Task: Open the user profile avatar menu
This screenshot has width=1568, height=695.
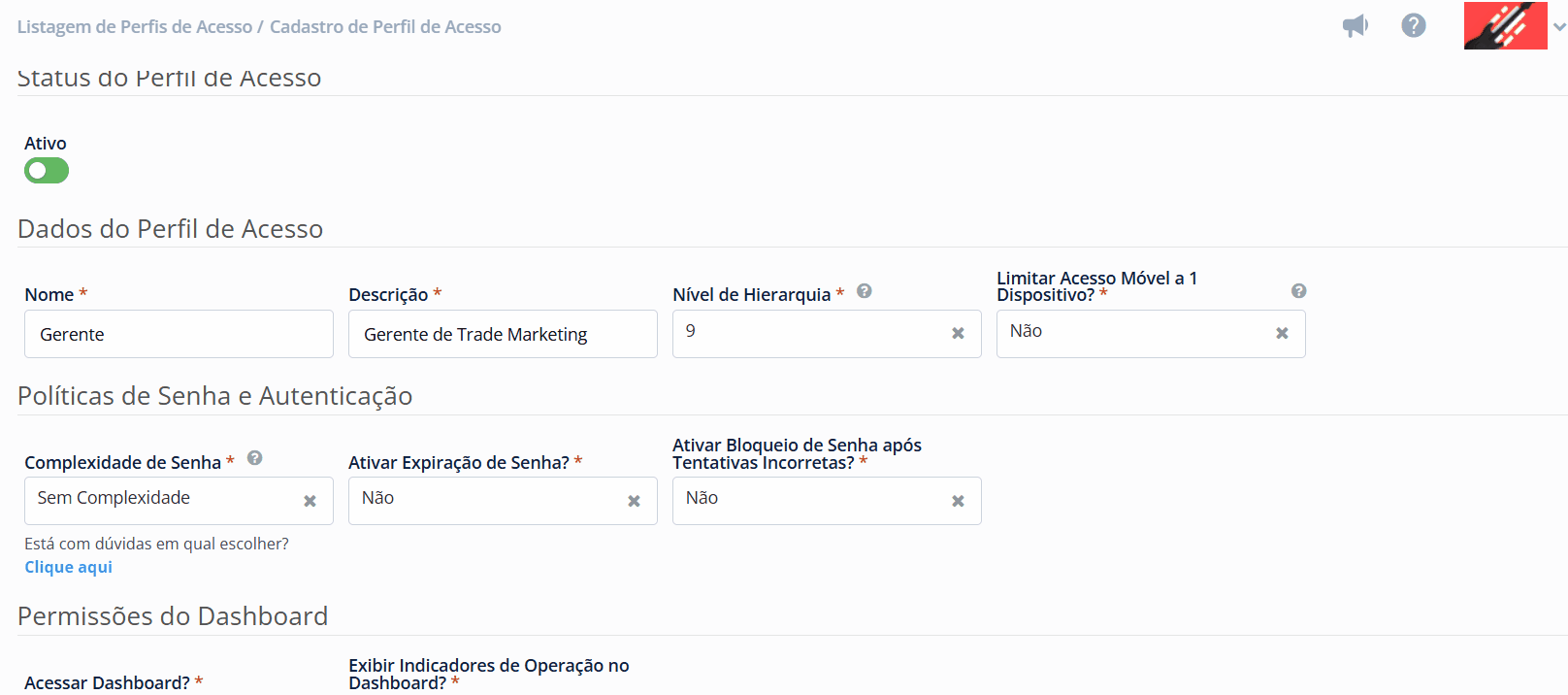Action: click(1505, 26)
